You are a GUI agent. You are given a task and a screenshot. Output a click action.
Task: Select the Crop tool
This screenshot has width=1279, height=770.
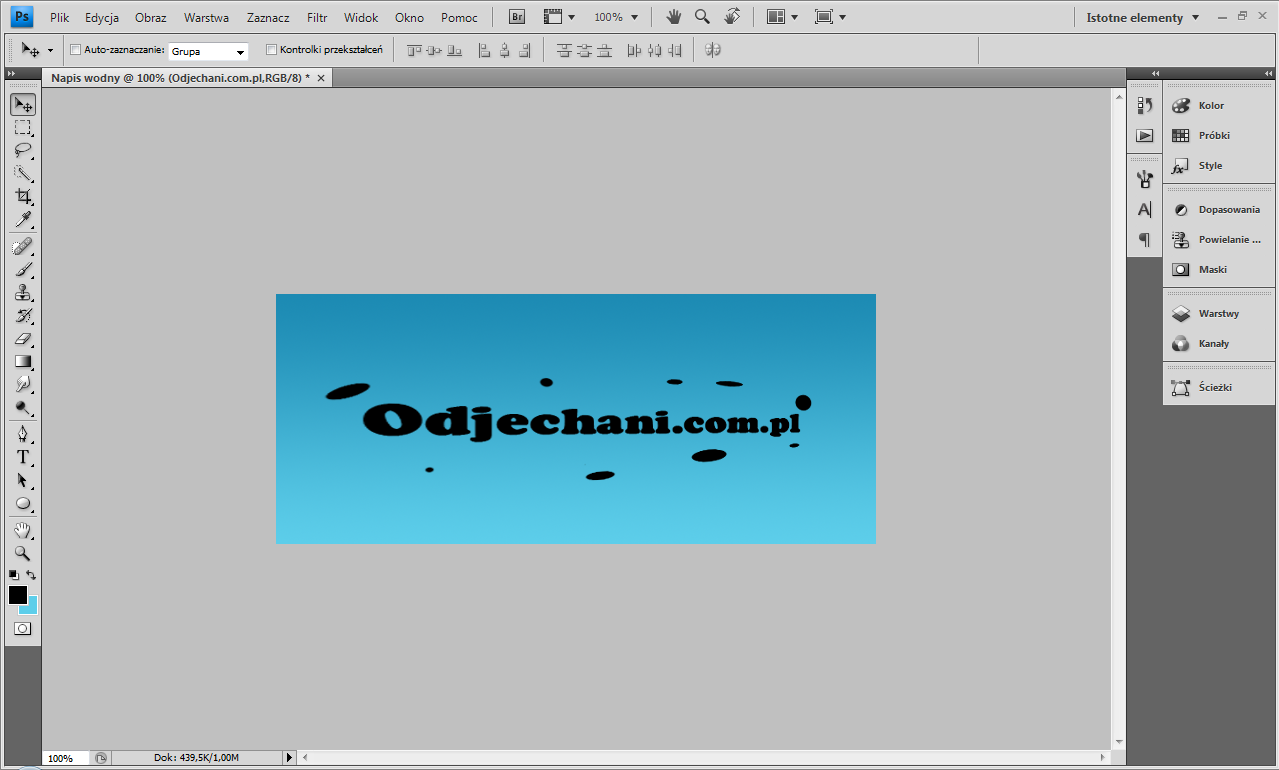pyautogui.click(x=22, y=196)
